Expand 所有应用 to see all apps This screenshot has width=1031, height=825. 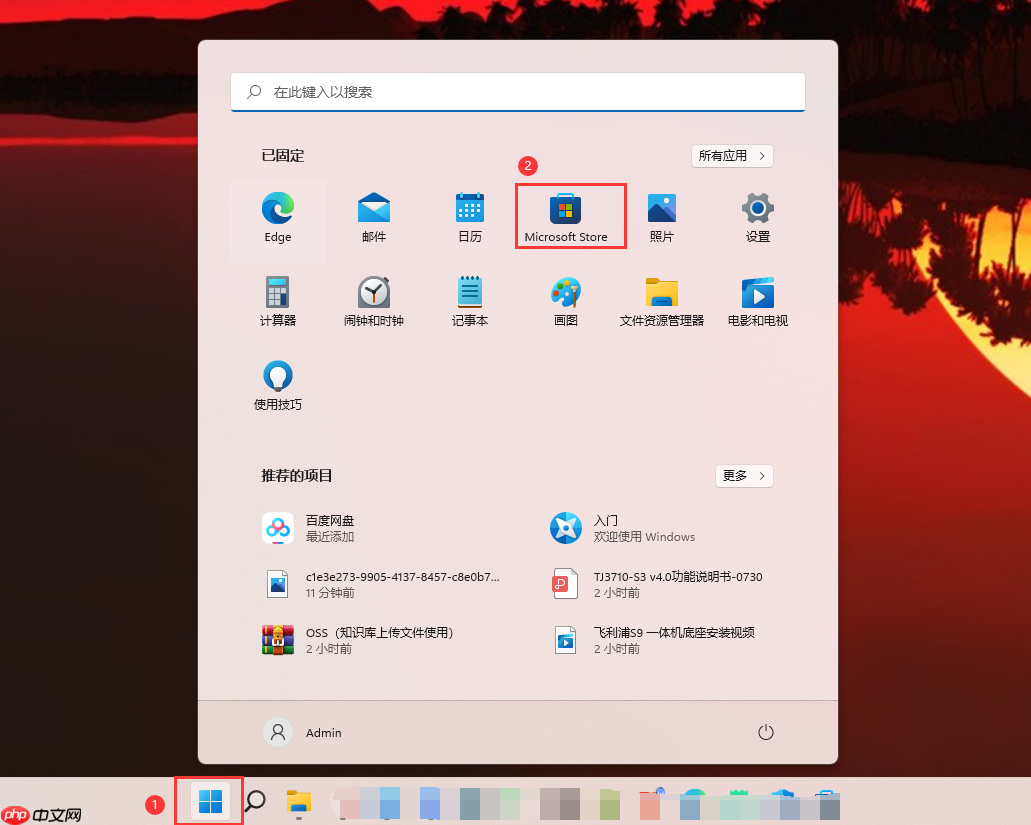pos(732,156)
